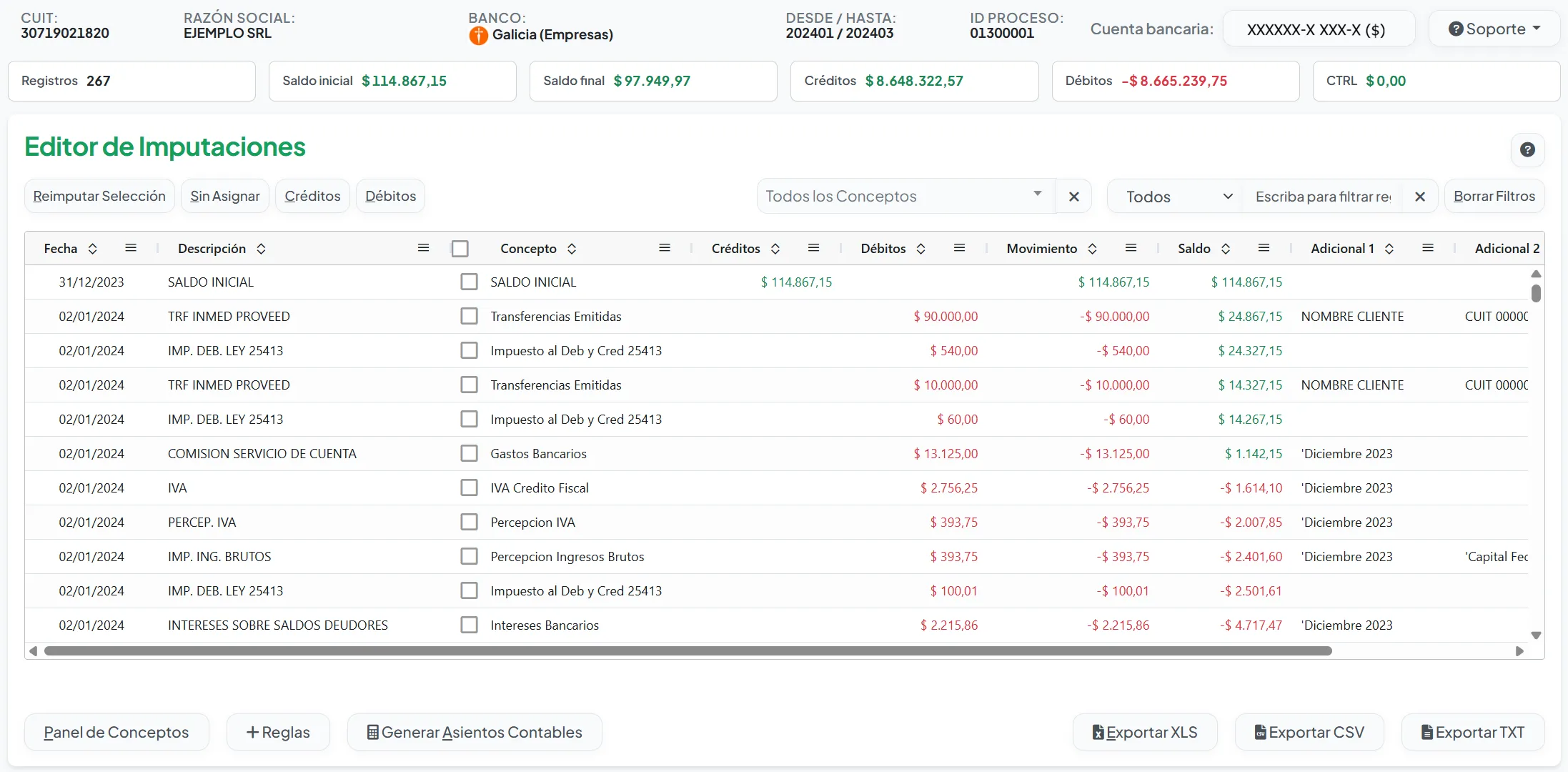Check the Gastos Bancarios row checkbox

click(x=469, y=454)
